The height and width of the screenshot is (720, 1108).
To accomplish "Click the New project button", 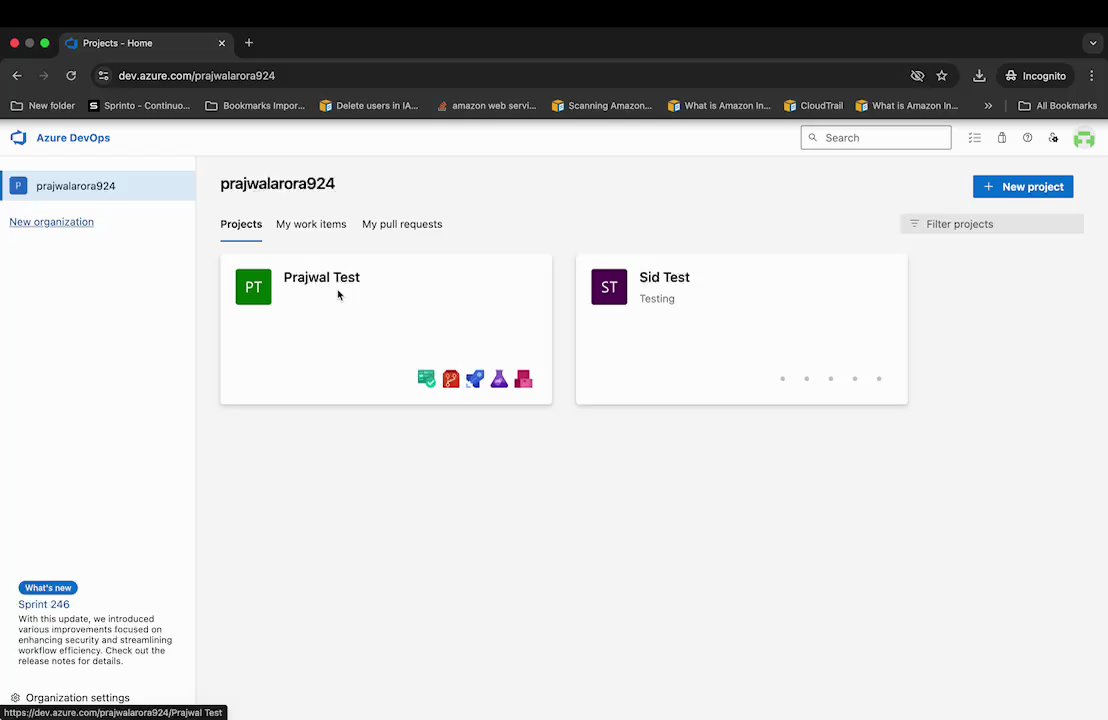I will coord(1022,187).
